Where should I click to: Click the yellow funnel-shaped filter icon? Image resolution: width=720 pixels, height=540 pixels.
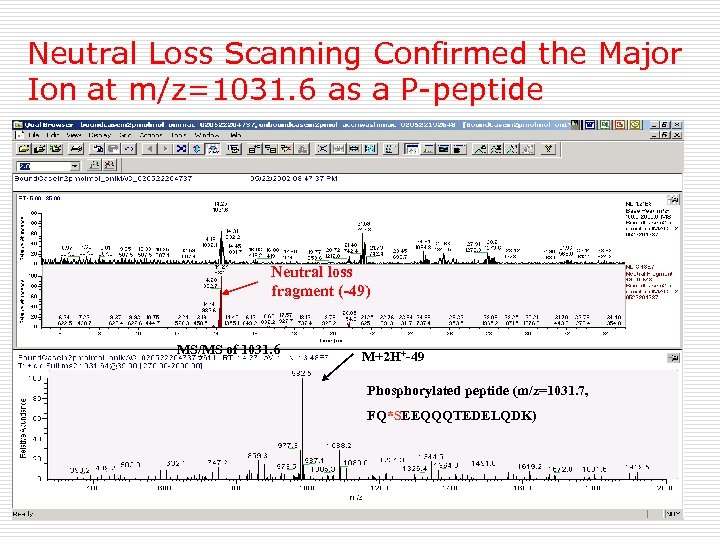click(548, 149)
